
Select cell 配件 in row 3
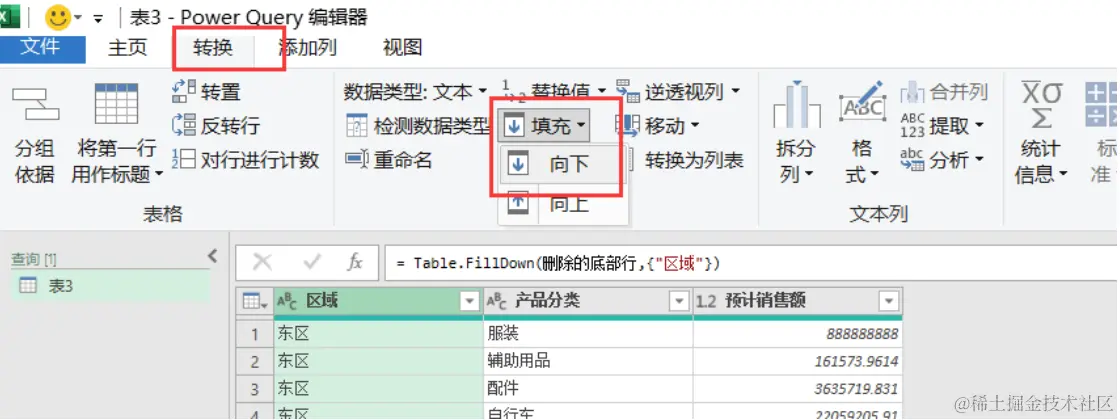(588, 388)
